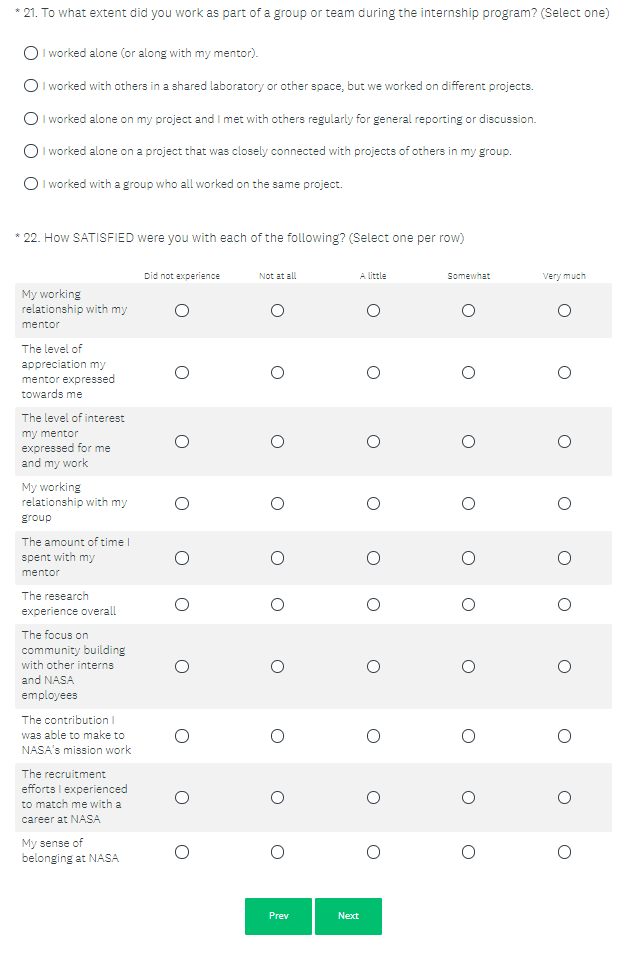Rate 'research experience overall' as Very much
The width and height of the screenshot is (637, 955).
pos(564,604)
